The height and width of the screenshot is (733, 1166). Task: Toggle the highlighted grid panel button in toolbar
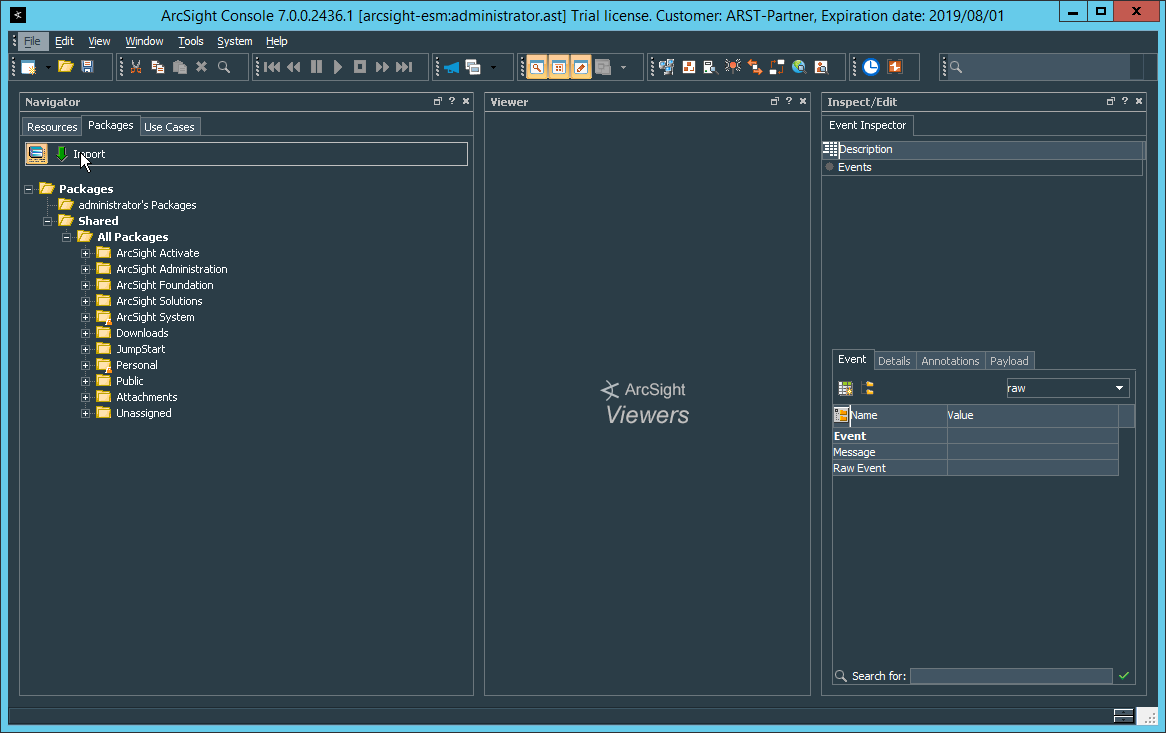[x=559, y=67]
